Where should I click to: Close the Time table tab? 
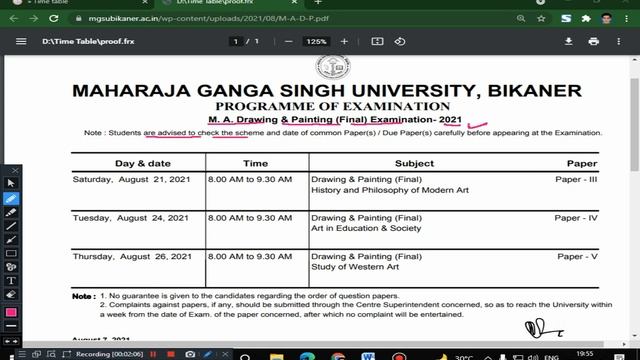point(145,2)
